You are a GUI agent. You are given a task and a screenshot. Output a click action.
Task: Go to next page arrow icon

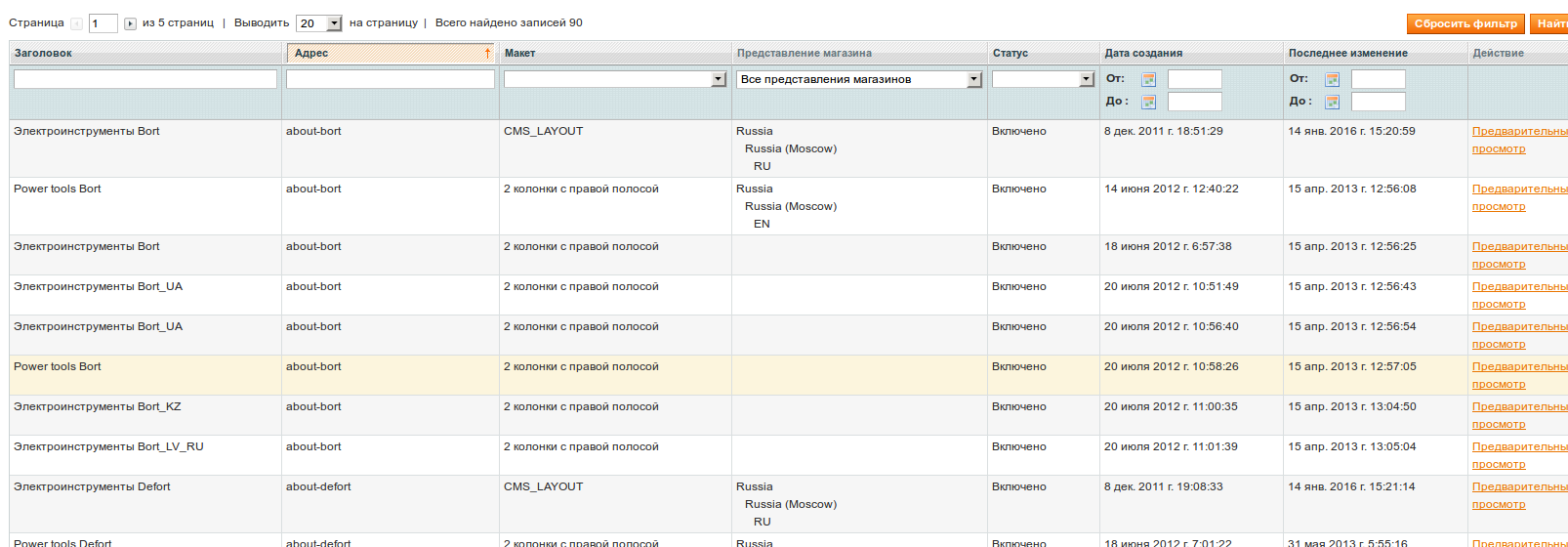click(130, 23)
